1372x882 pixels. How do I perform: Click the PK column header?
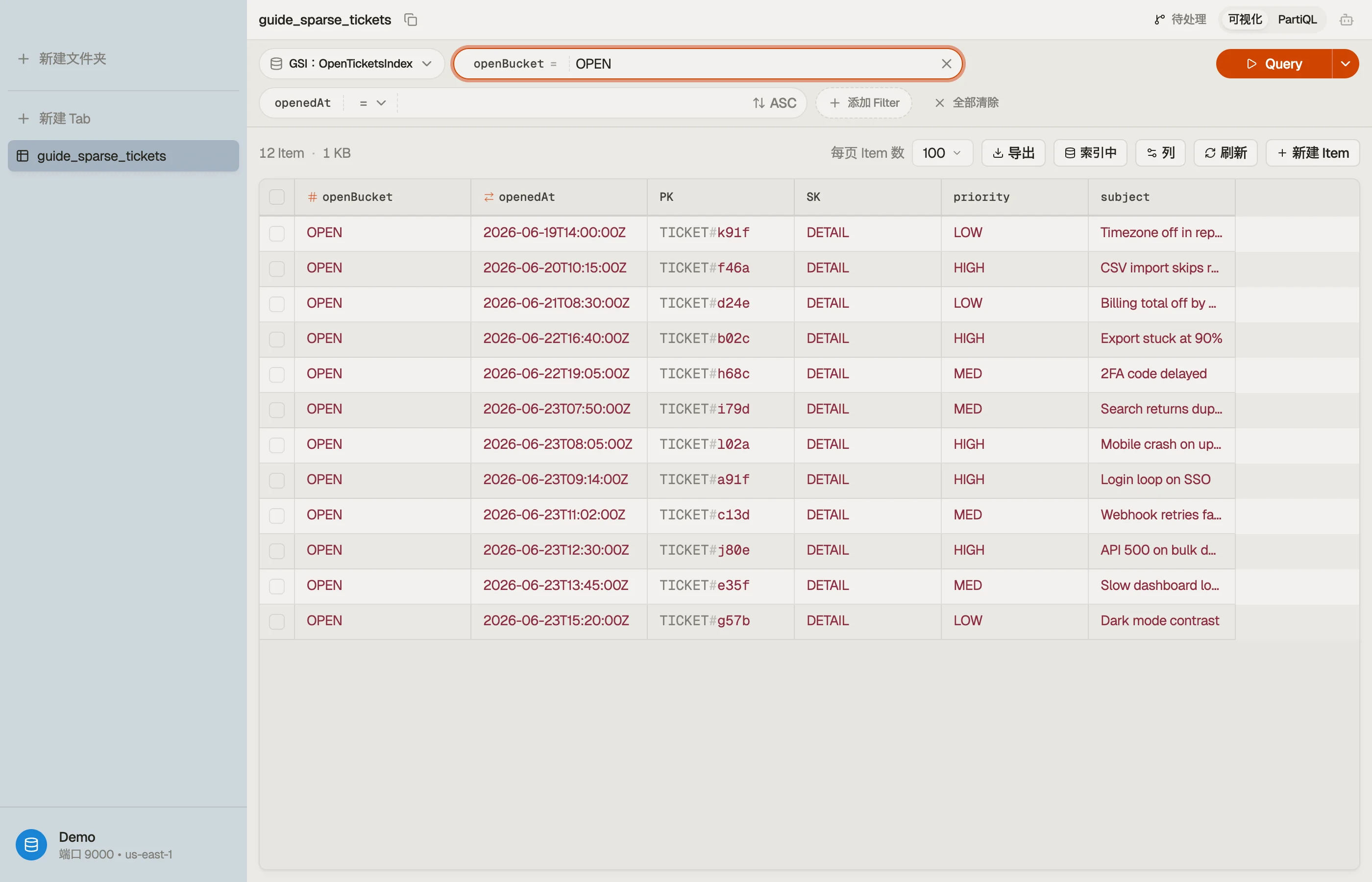[720, 197]
